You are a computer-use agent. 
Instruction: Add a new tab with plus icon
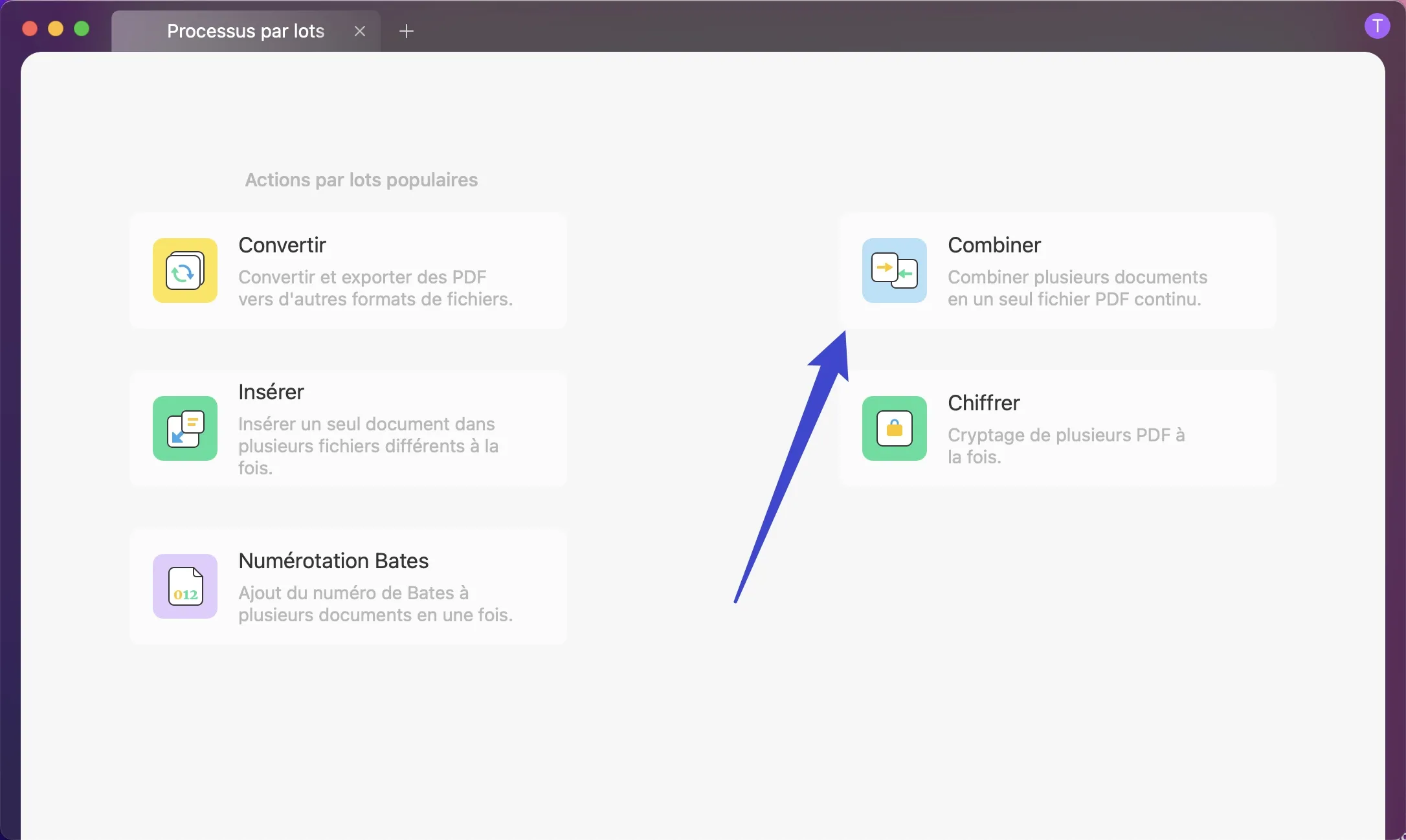(x=407, y=31)
